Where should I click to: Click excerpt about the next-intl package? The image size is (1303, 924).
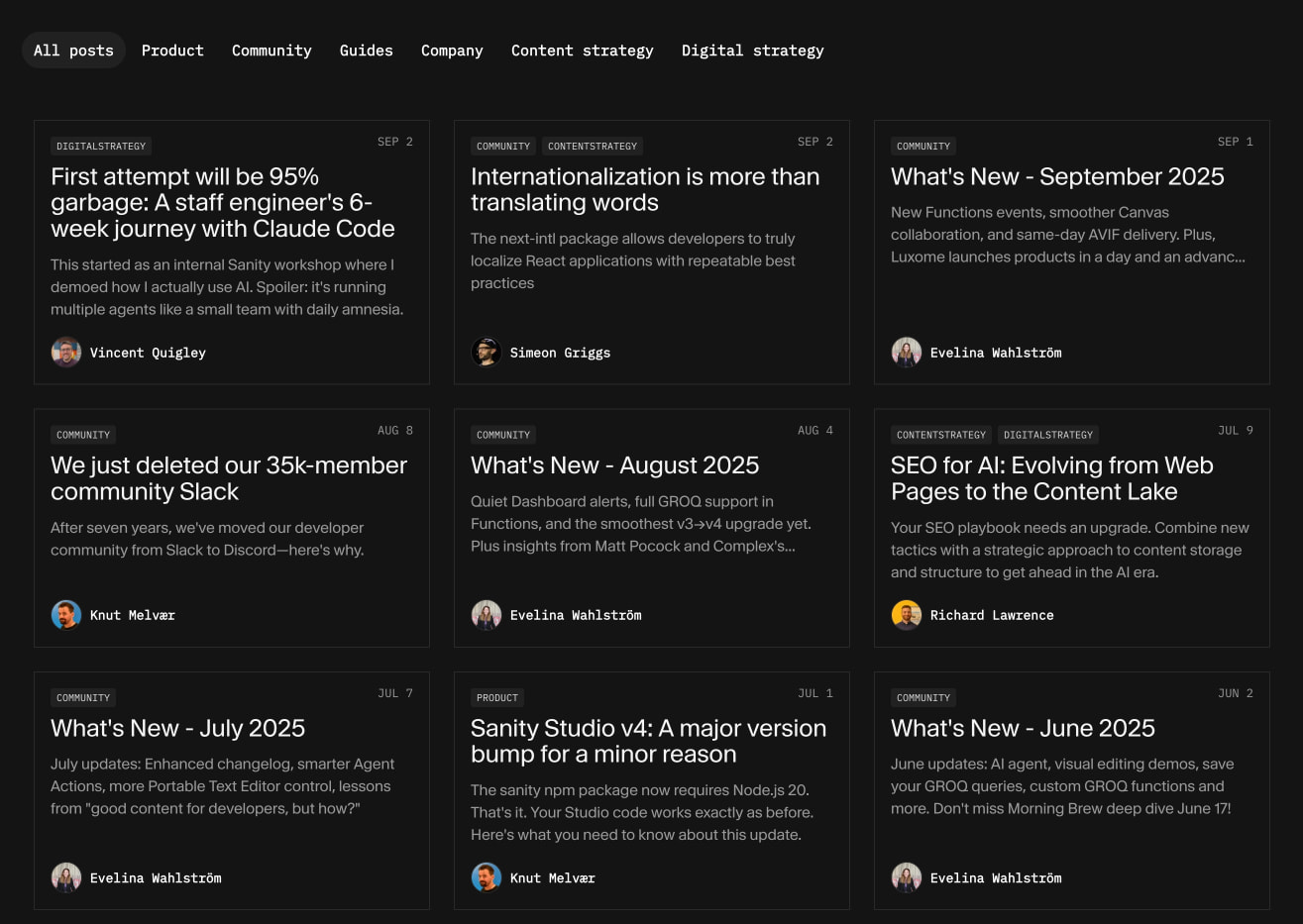633,260
